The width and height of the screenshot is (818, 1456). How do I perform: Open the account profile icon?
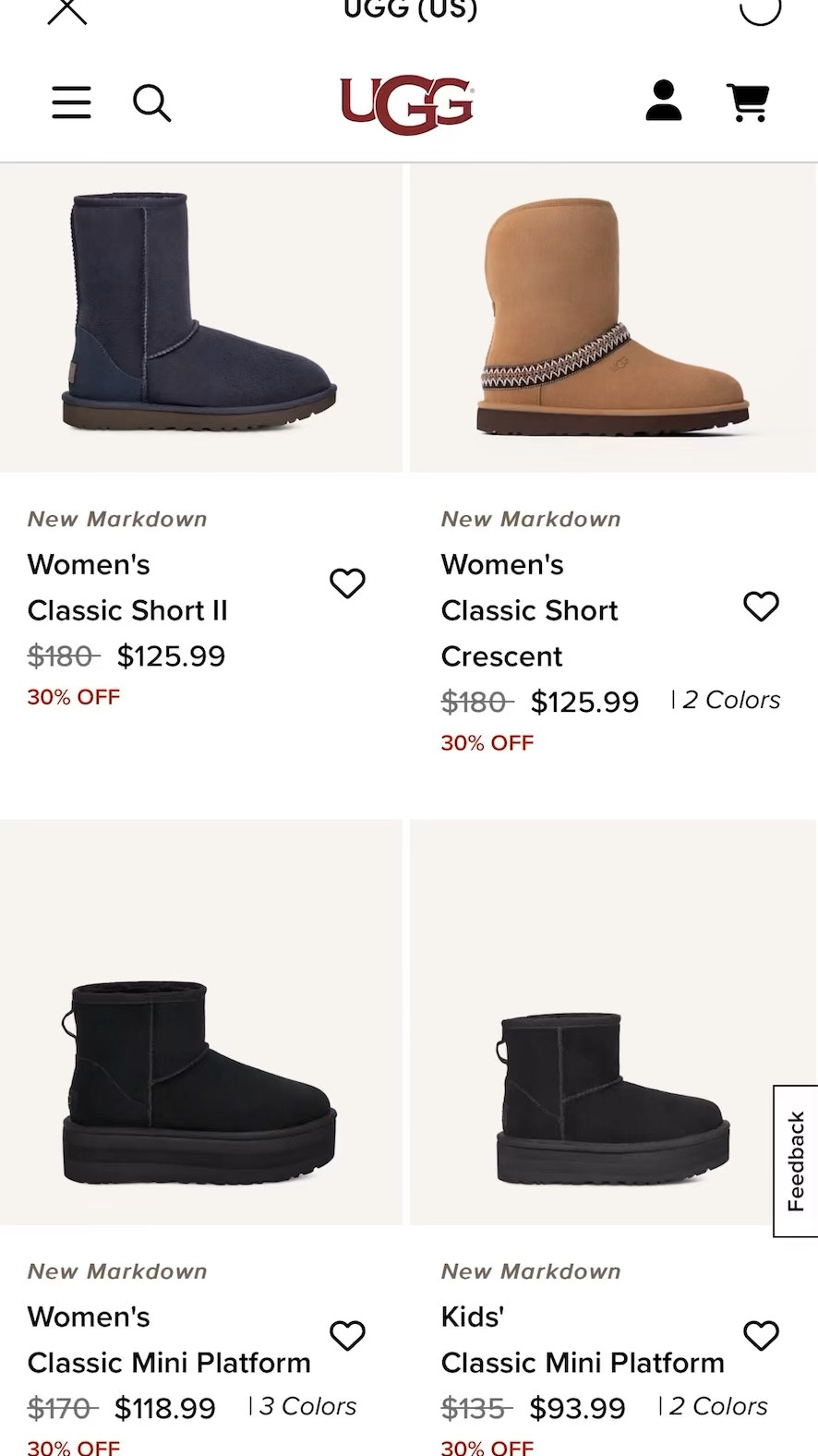click(663, 102)
